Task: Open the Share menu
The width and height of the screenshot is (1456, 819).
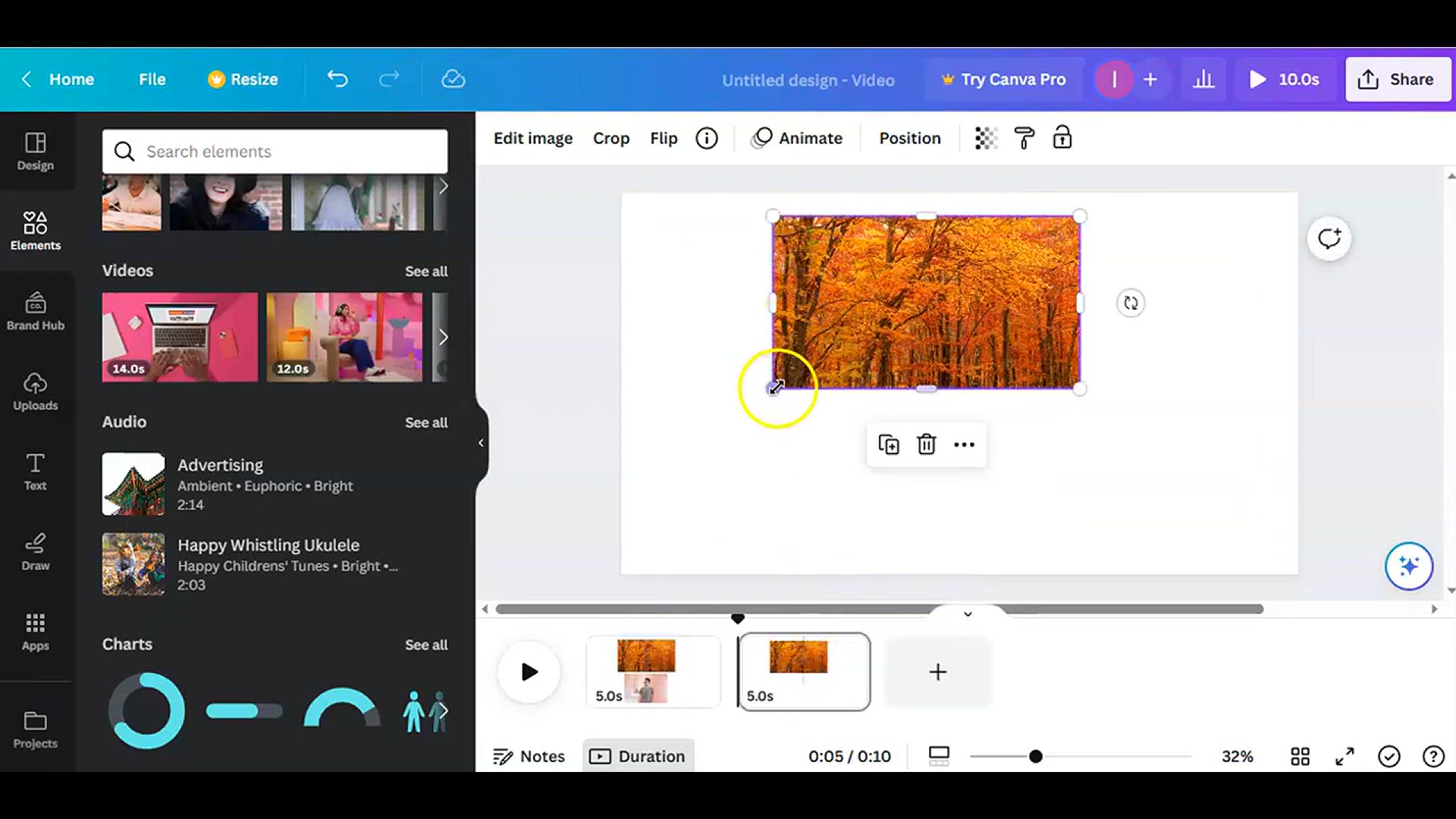Action: click(1397, 80)
